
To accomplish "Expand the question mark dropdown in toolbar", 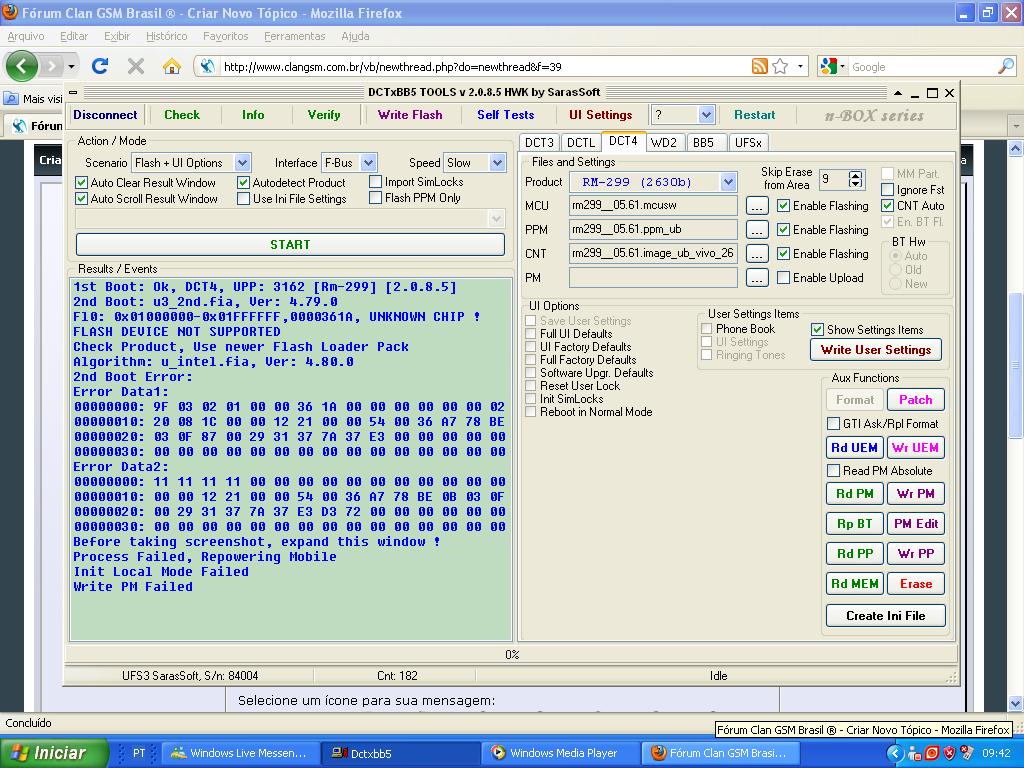I will (x=706, y=115).
